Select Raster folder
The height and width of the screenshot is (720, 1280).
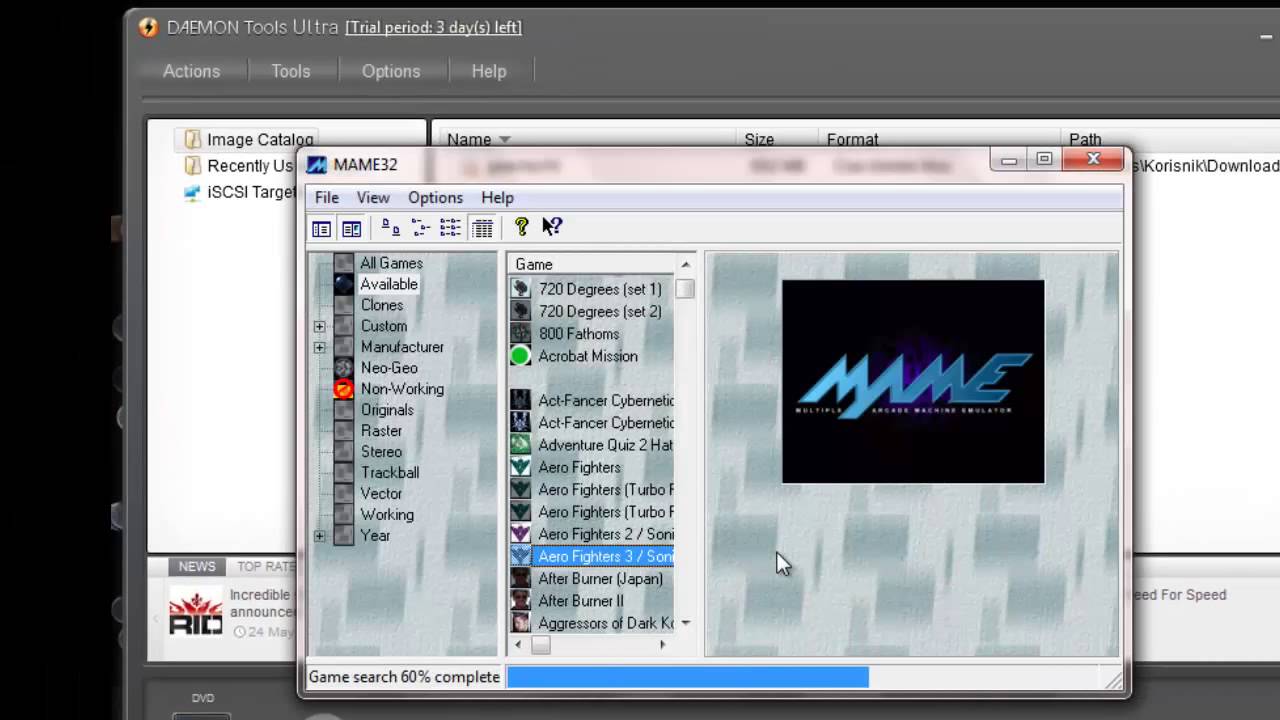[x=381, y=431]
